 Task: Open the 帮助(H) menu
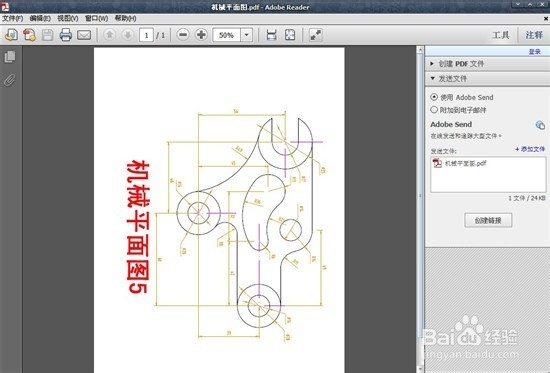(x=126, y=18)
